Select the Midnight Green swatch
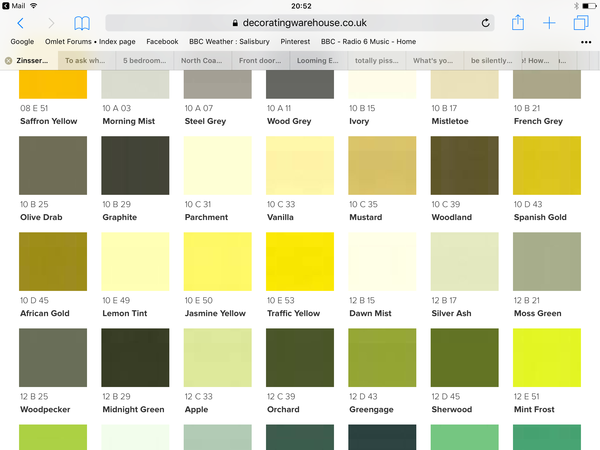 pos(135,357)
